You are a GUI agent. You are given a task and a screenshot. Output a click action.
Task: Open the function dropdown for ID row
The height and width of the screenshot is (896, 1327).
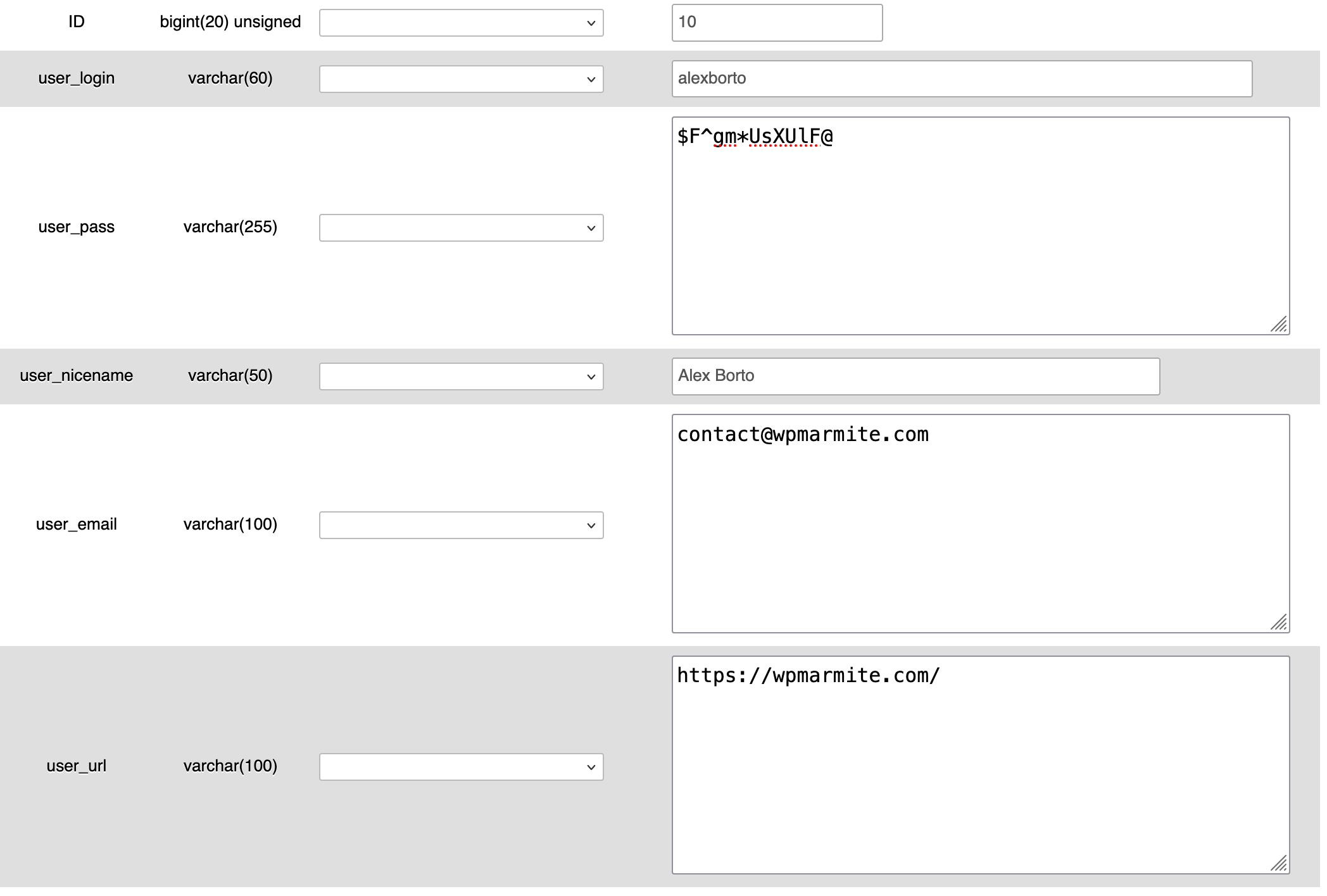tap(461, 23)
